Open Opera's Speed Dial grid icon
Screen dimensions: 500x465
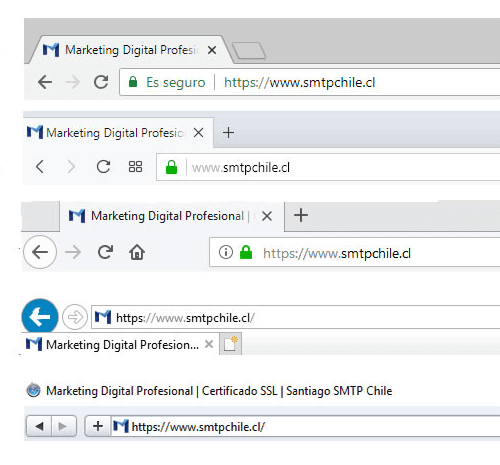tap(135, 166)
